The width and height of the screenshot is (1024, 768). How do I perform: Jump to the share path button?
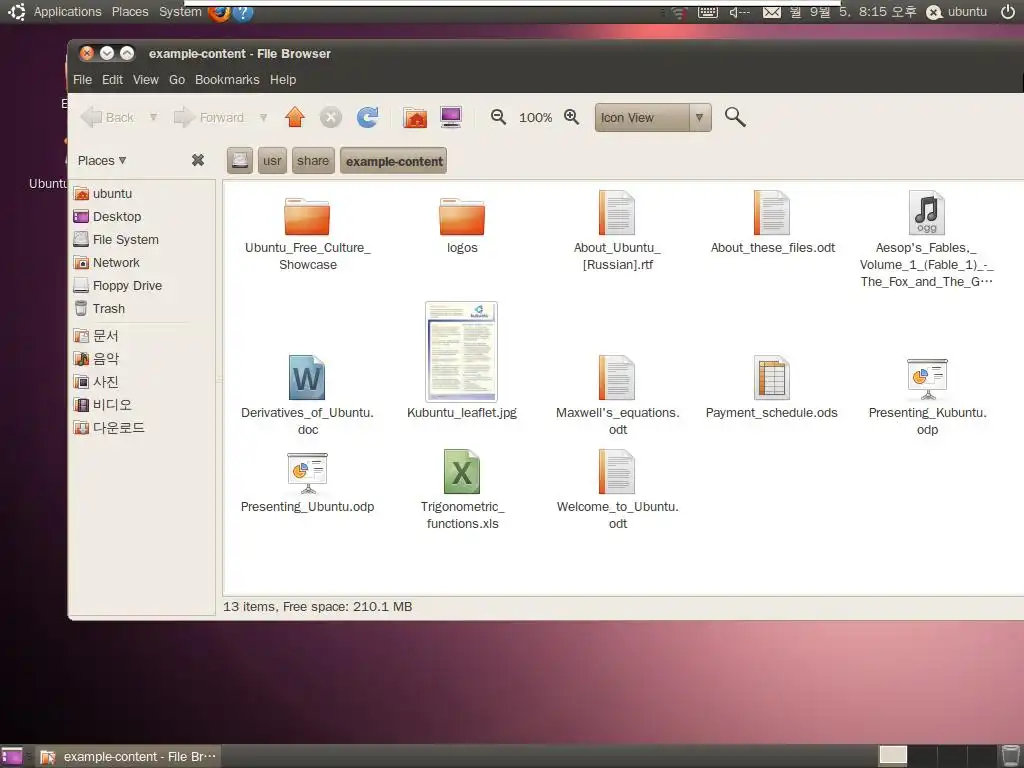(x=313, y=161)
